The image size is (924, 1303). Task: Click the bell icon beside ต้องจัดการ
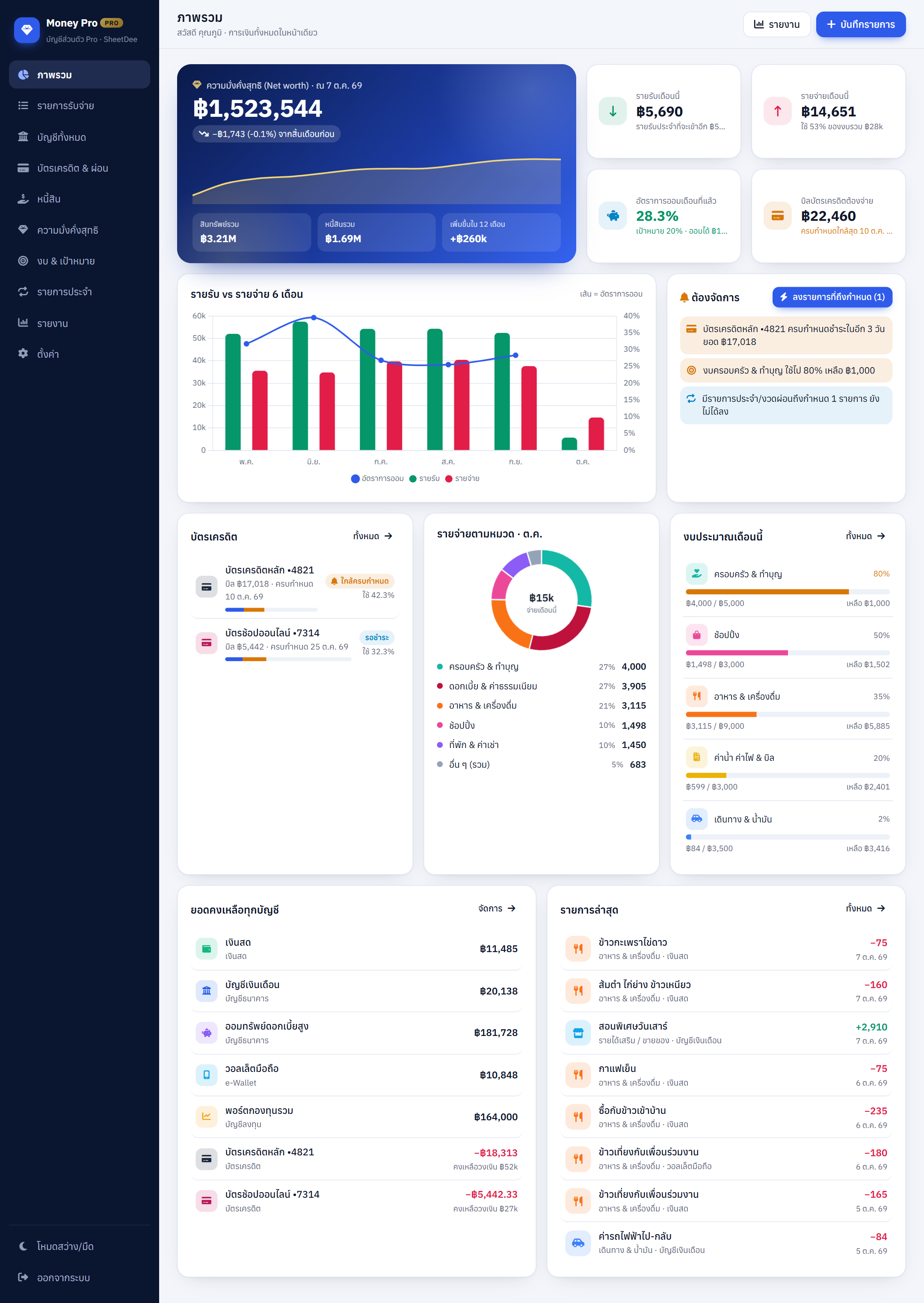[684, 297]
